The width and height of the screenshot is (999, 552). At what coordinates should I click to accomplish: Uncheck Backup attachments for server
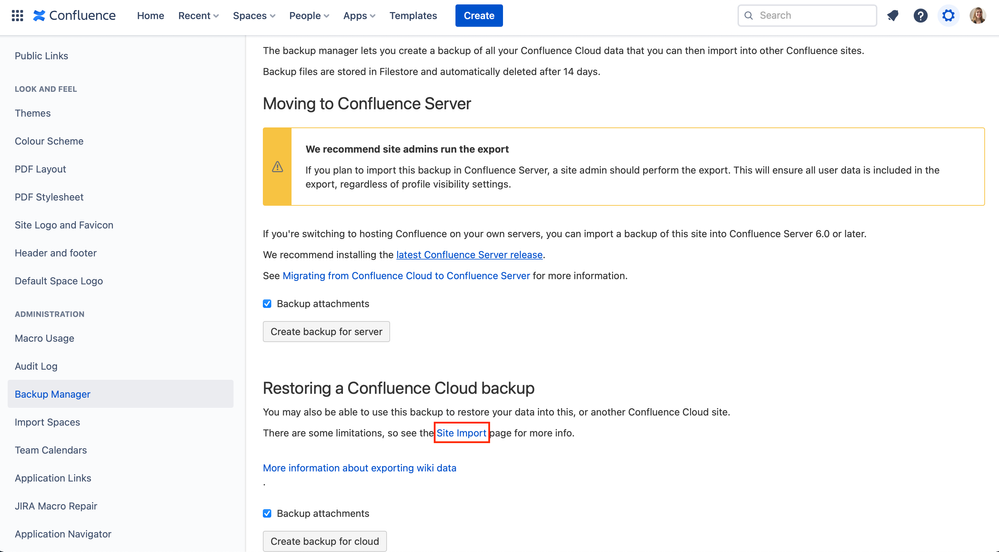(267, 304)
